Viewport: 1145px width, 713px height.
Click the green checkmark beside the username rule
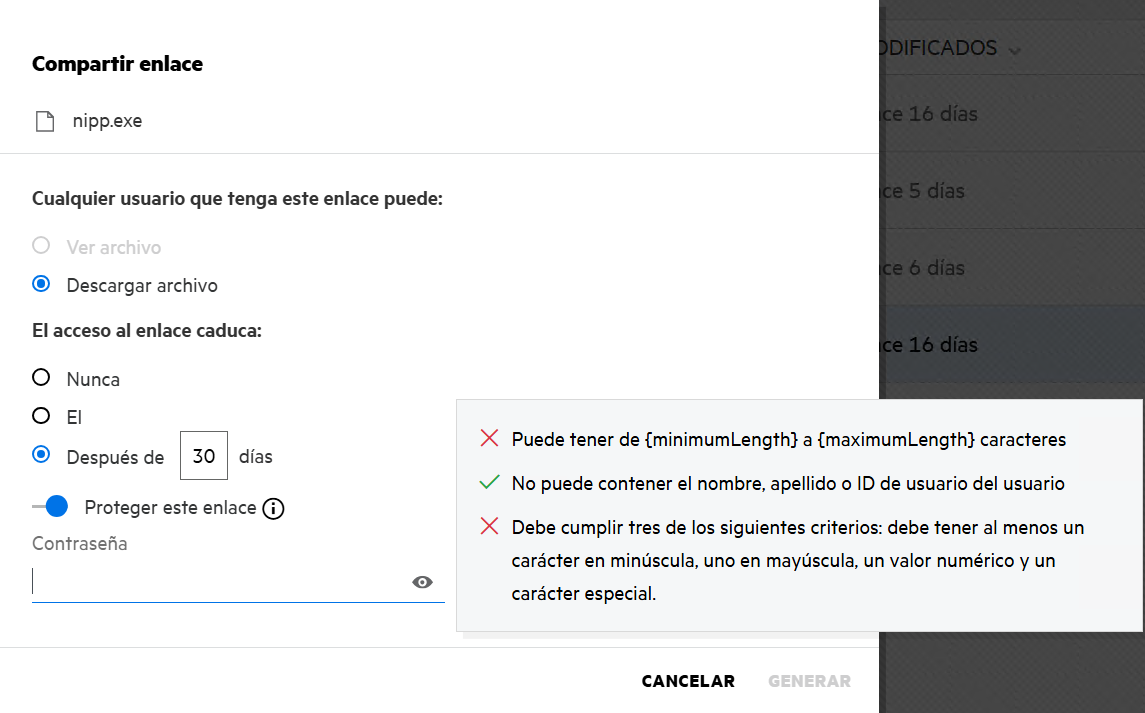tap(489, 483)
